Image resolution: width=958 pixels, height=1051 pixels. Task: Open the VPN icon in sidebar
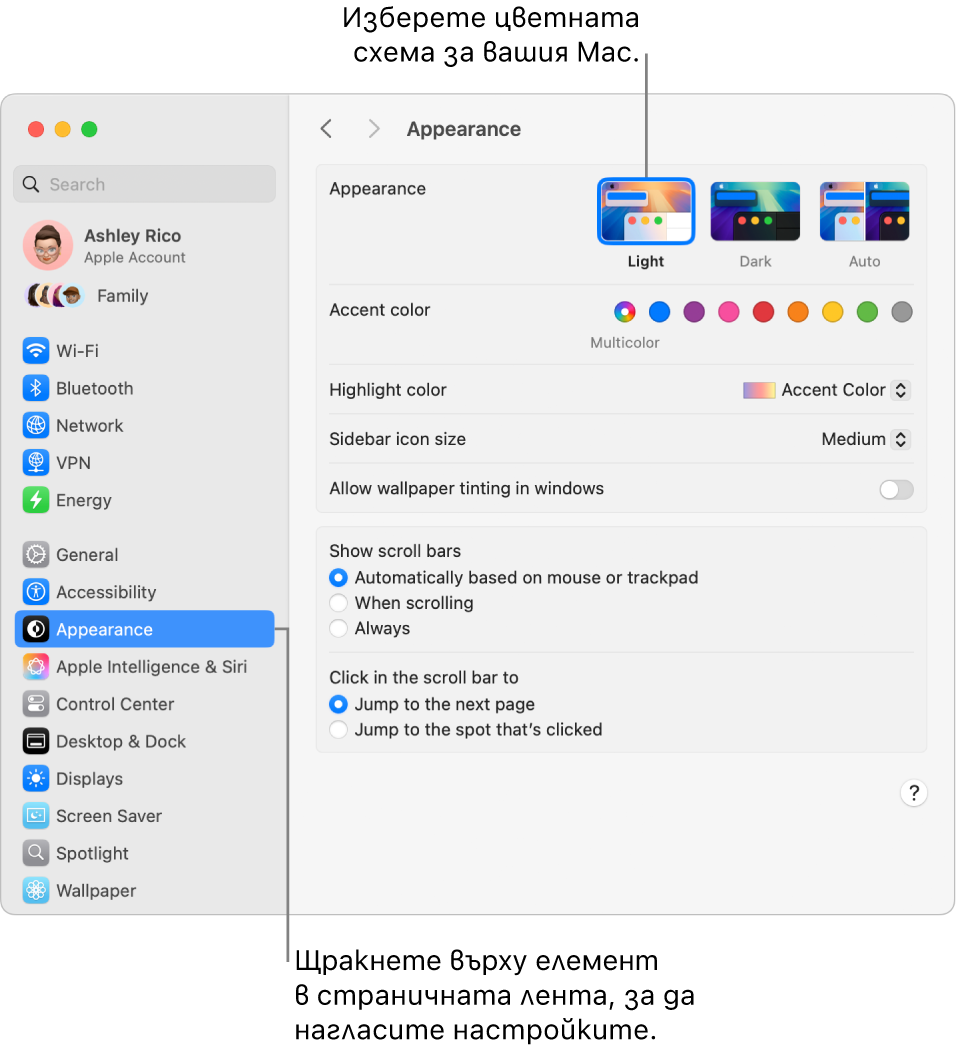coord(36,462)
